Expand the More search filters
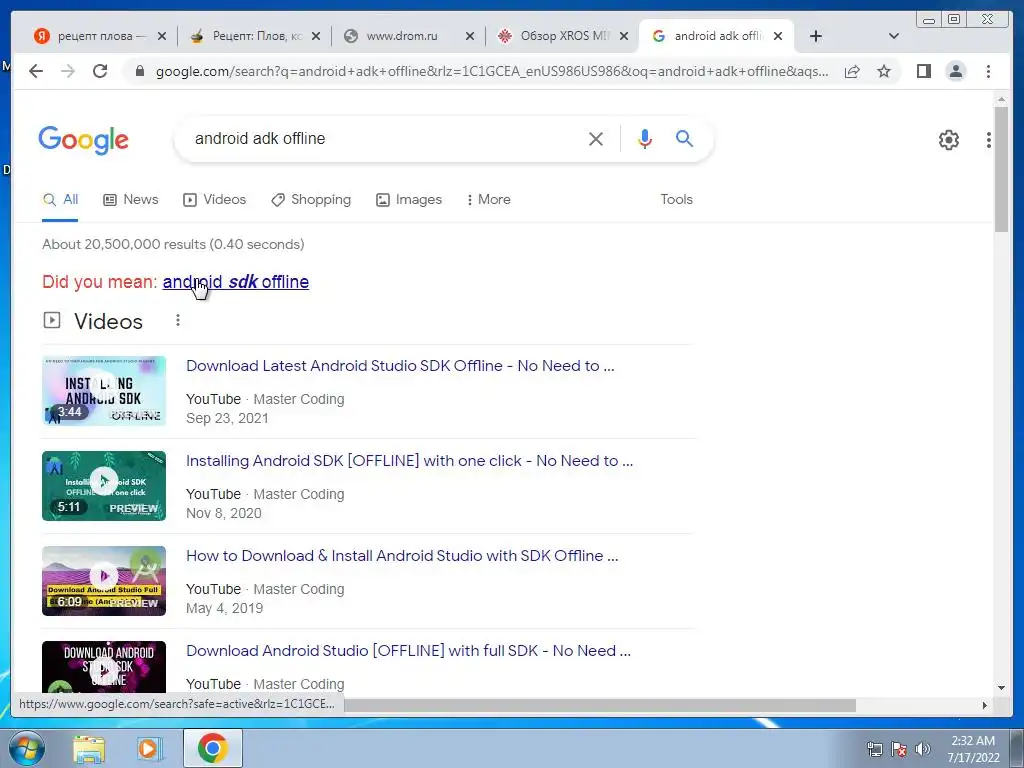The width and height of the screenshot is (1024, 768). pyautogui.click(x=488, y=200)
